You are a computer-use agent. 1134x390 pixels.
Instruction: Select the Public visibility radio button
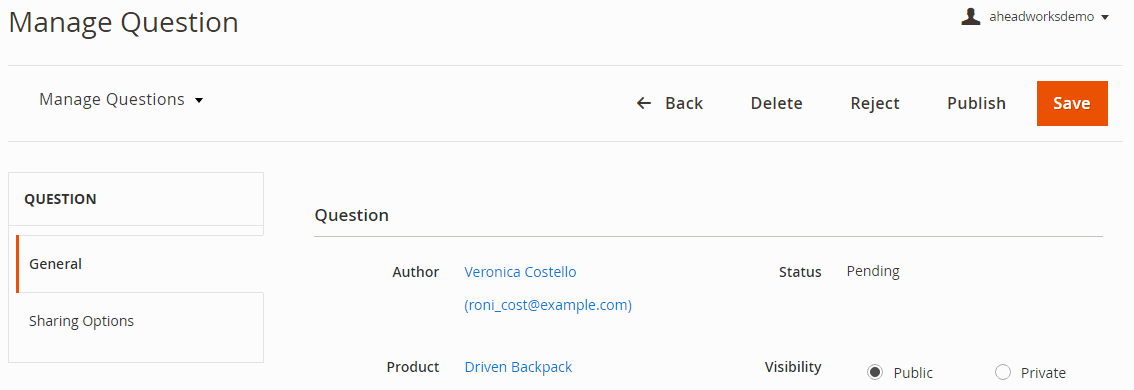[875, 373]
